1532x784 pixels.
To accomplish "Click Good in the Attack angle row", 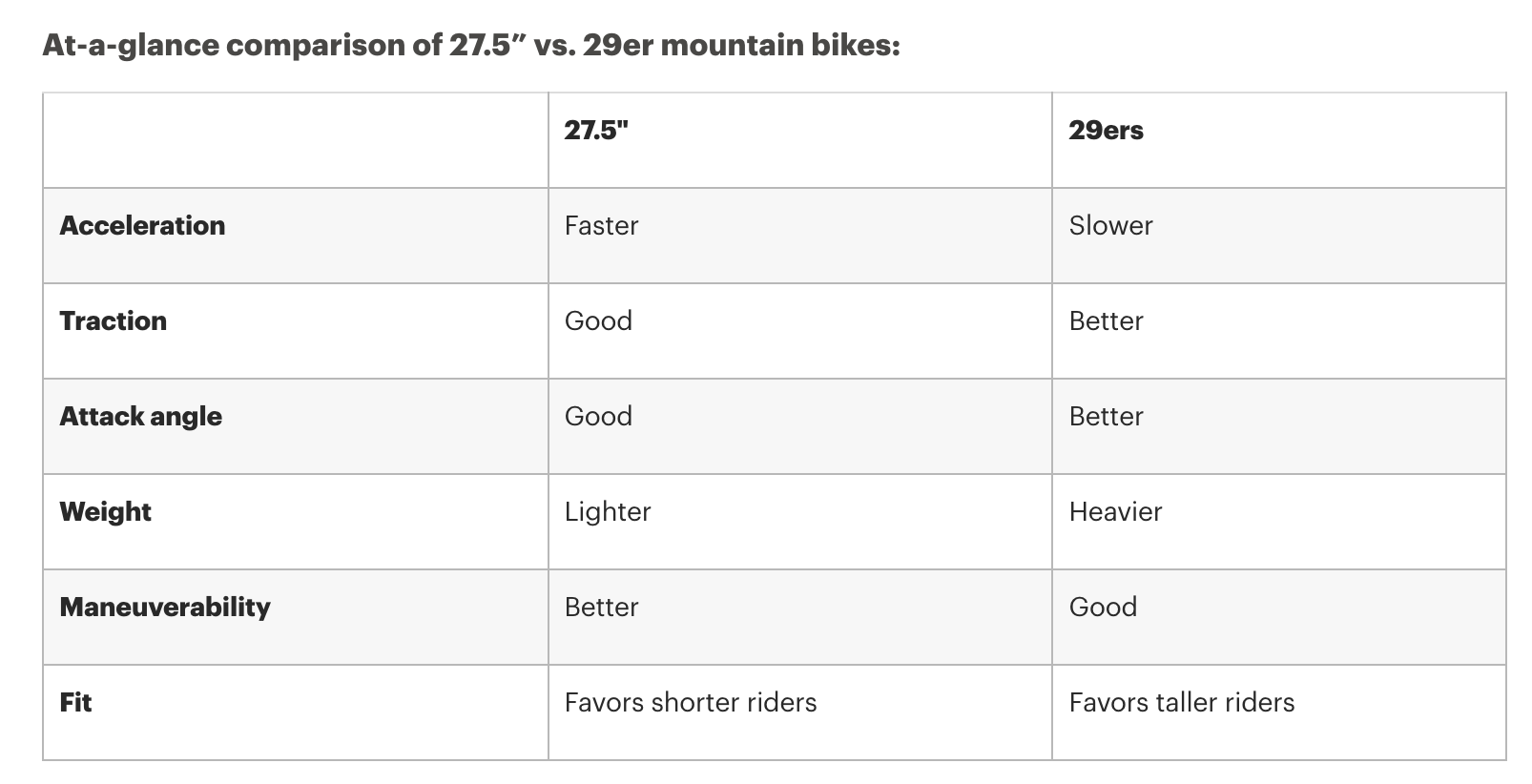I will 598,417.
